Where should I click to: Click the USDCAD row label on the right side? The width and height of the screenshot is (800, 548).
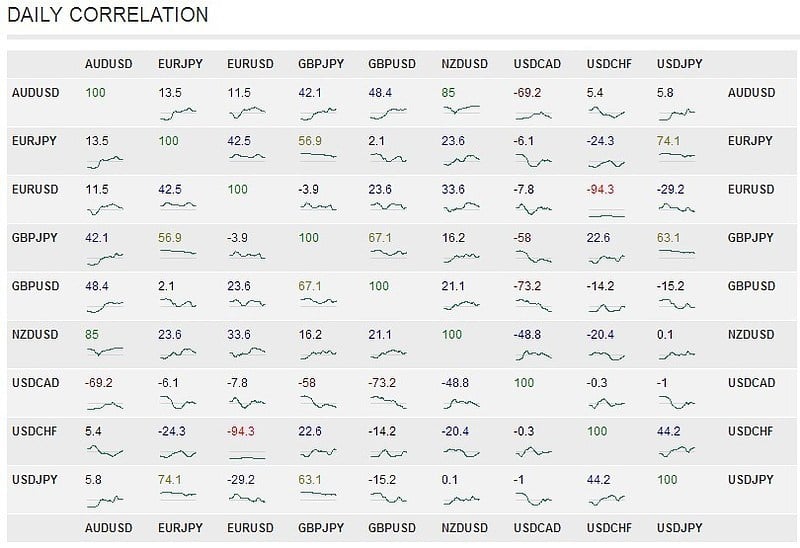[751, 382]
